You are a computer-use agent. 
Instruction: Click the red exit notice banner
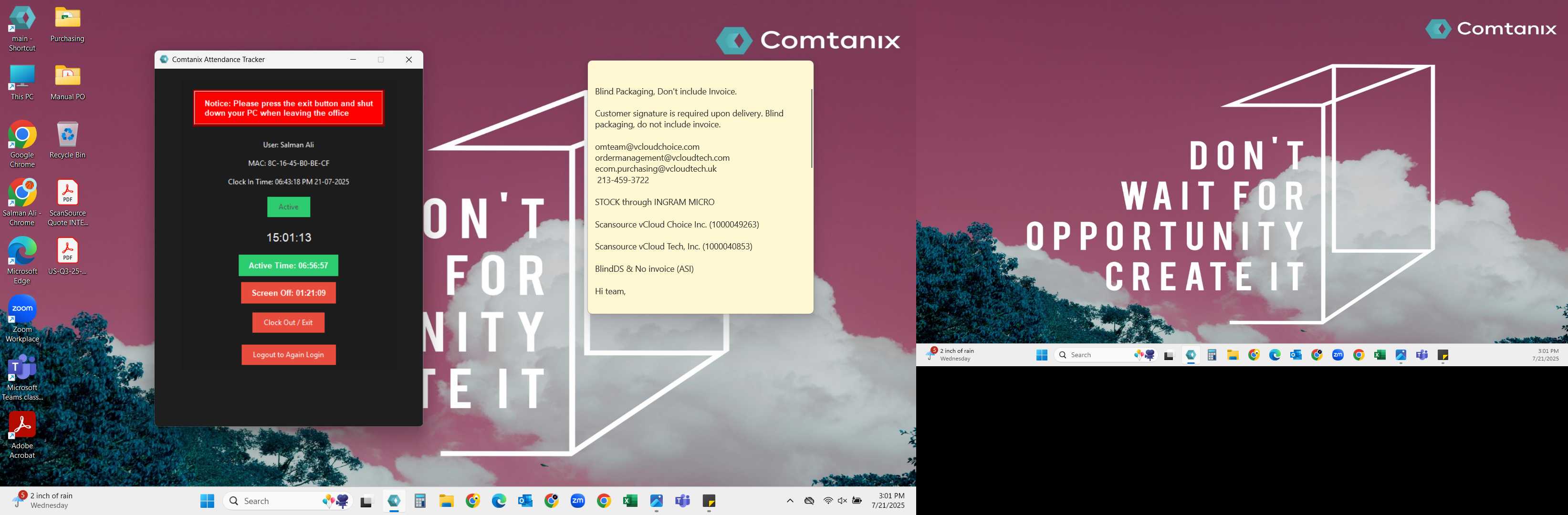(x=289, y=108)
